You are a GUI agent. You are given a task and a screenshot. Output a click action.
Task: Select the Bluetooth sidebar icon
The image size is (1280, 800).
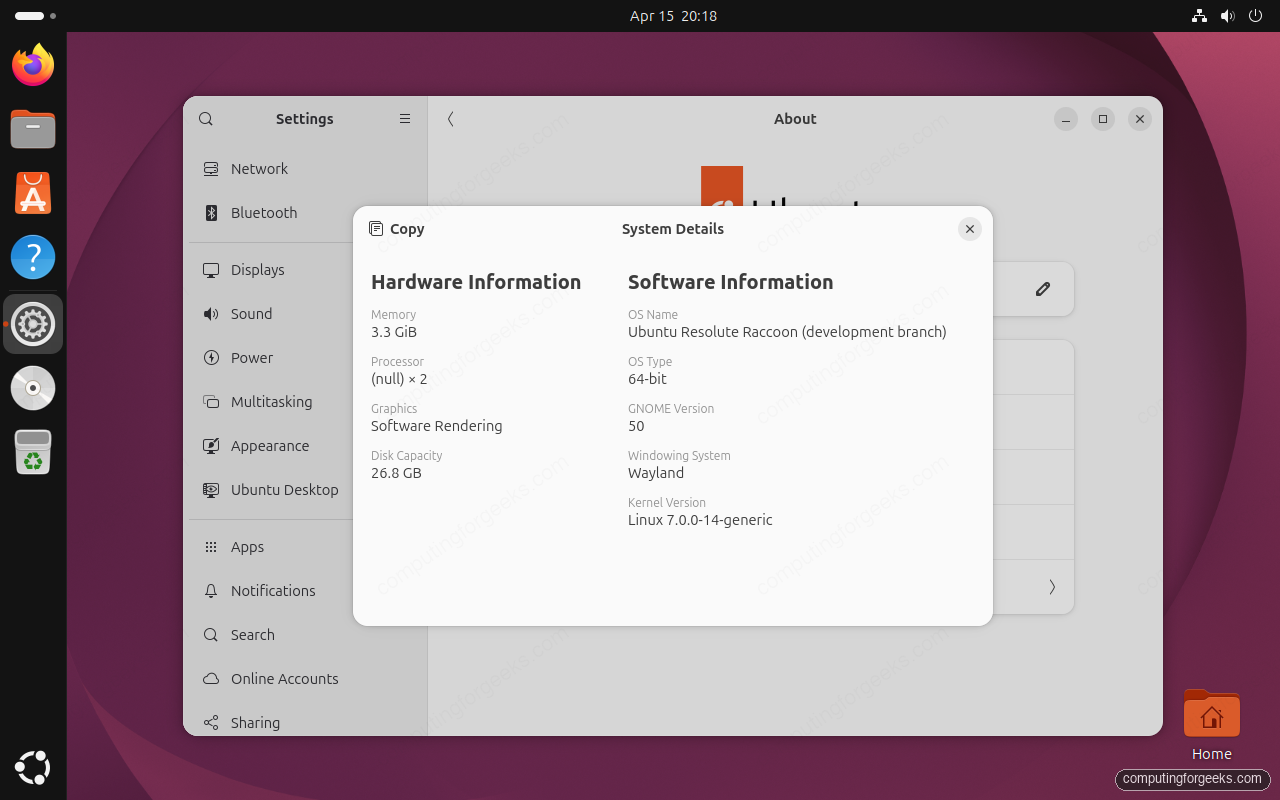[211, 213]
